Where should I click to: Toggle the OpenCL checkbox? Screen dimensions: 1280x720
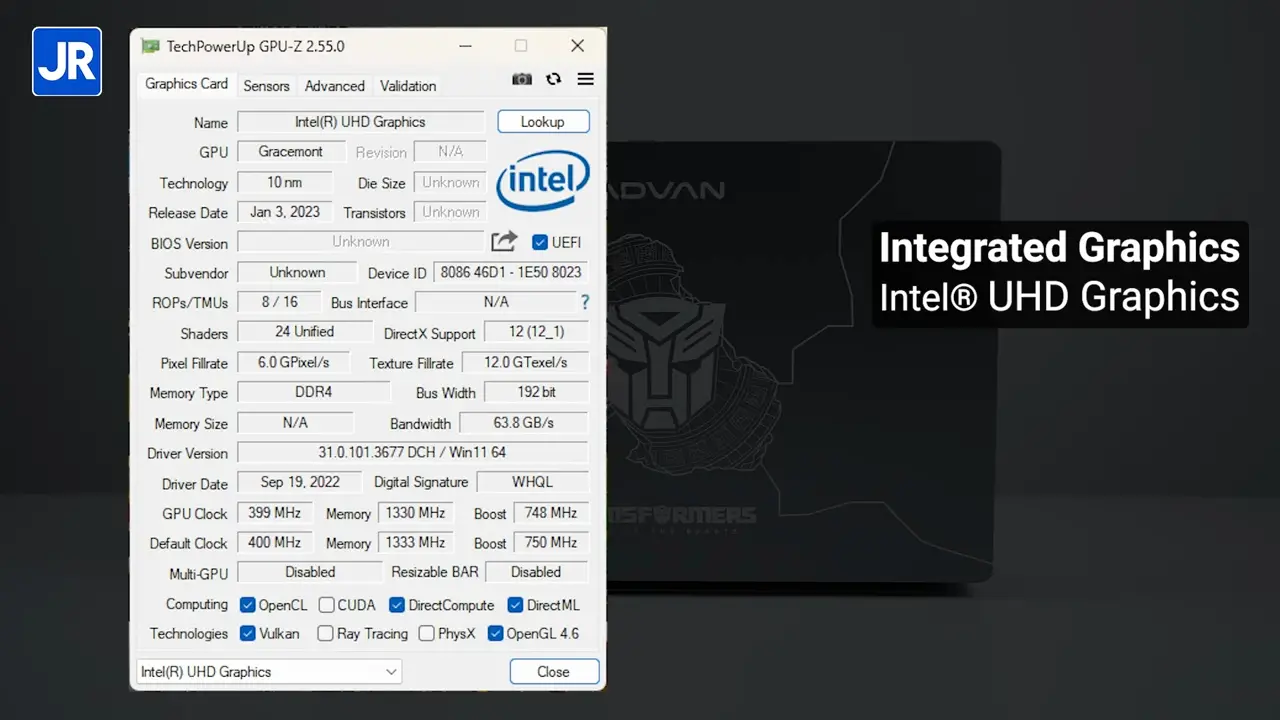pyautogui.click(x=248, y=605)
